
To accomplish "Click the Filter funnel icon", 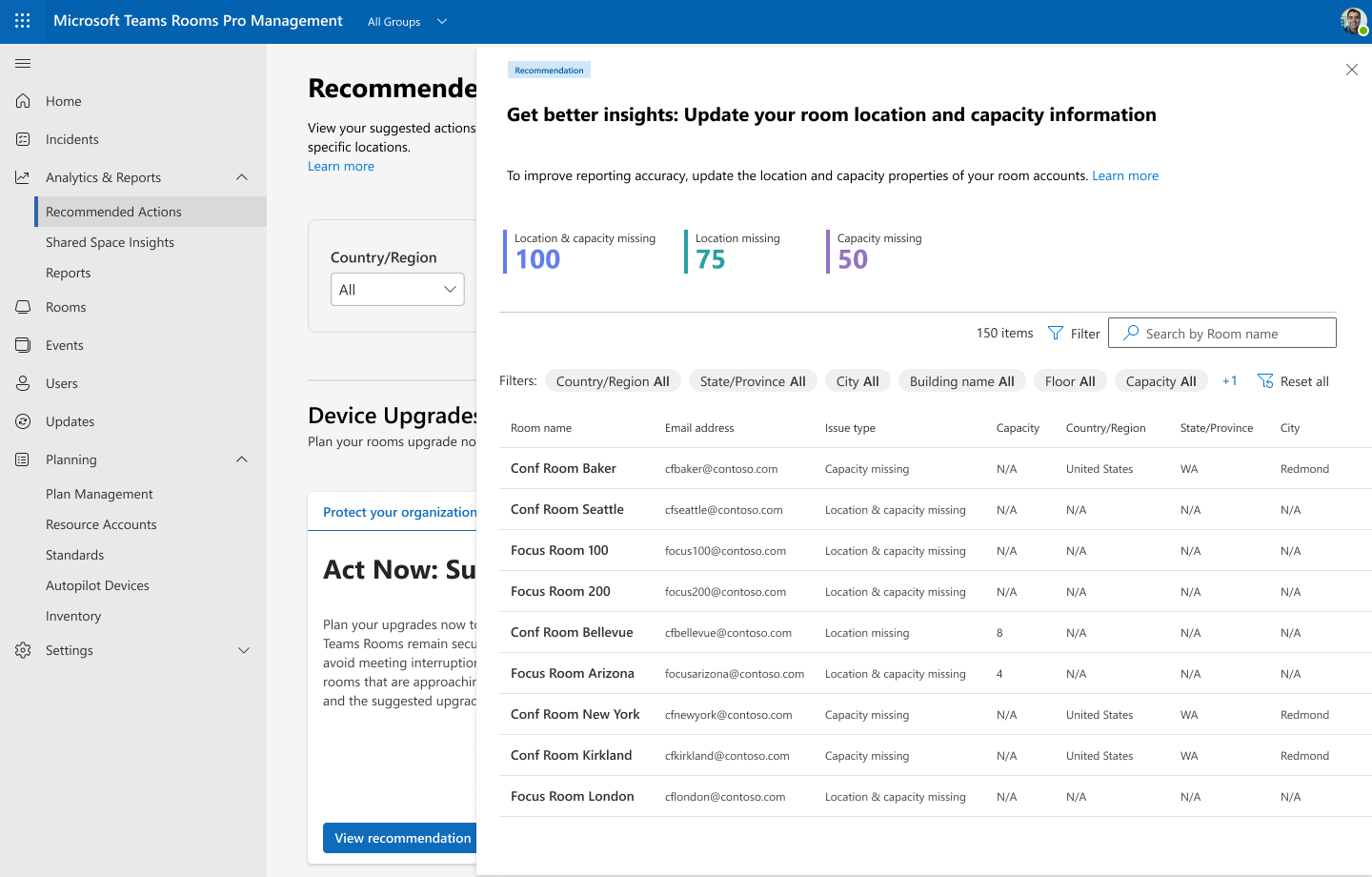I will coord(1056,333).
